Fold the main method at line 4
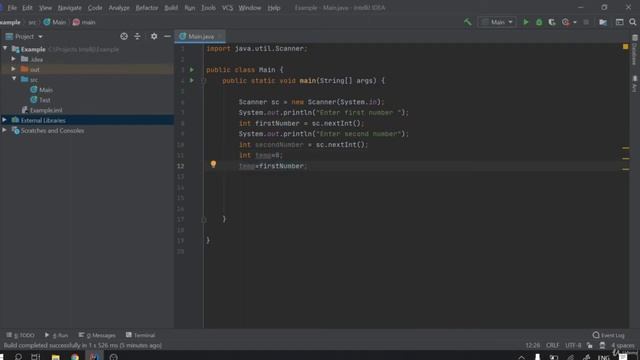Viewport: 640px width, 360px height. tap(203, 81)
